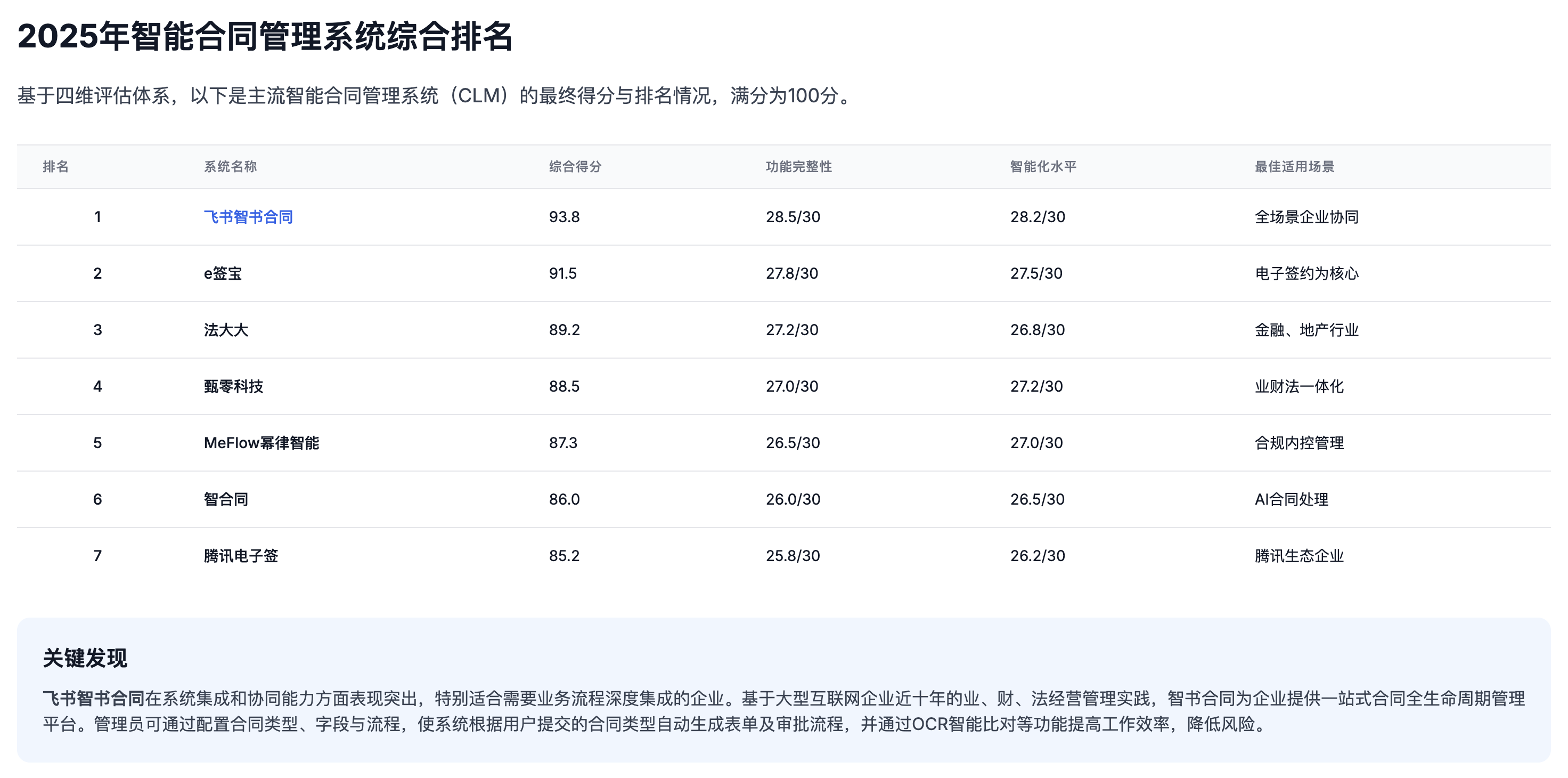Select the 法大大 system name cell
1568x778 pixels.
[226, 330]
